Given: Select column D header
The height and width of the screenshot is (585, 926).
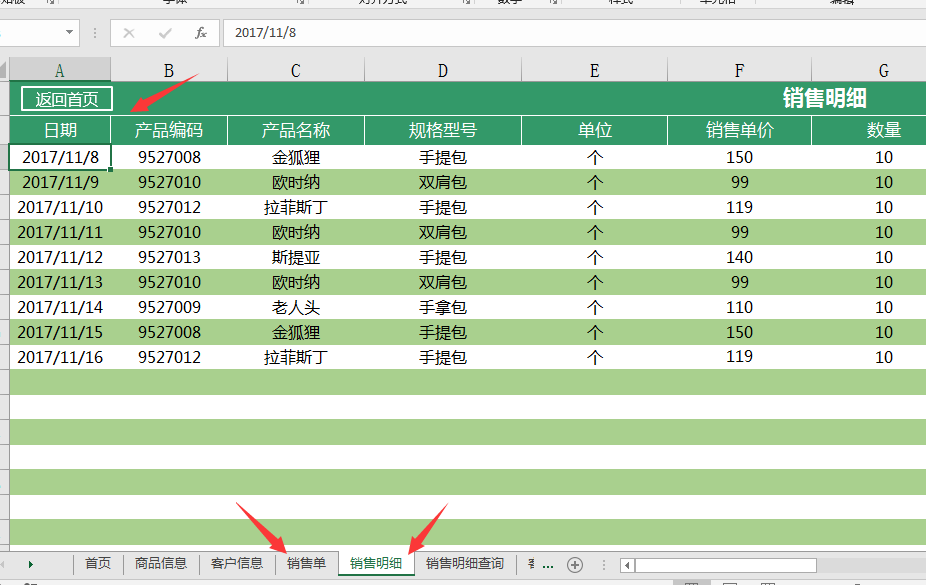Looking at the screenshot, I should pyautogui.click(x=443, y=70).
